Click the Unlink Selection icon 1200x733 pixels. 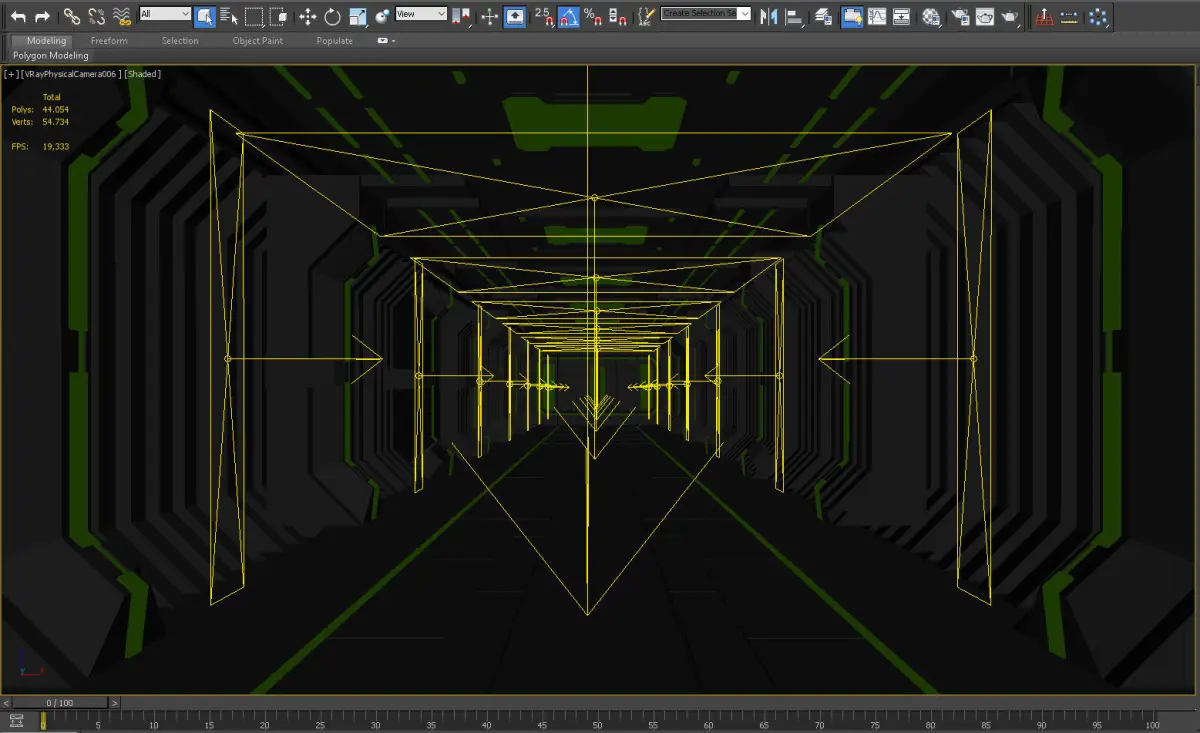click(x=97, y=16)
